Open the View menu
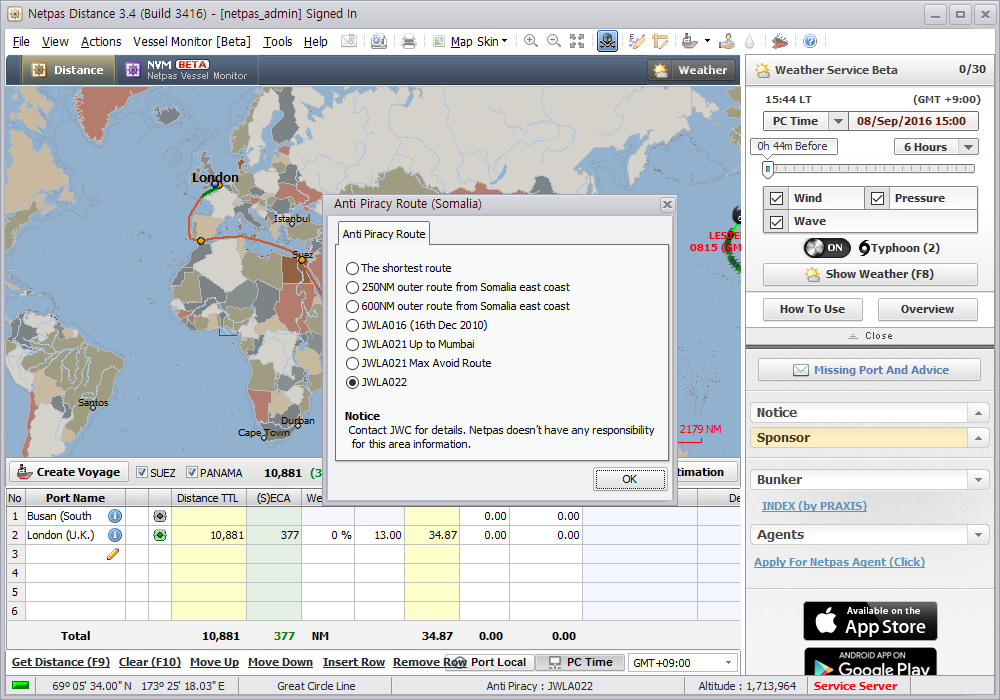The width and height of the screenshot is (1000, 700). tap(55, 41)
